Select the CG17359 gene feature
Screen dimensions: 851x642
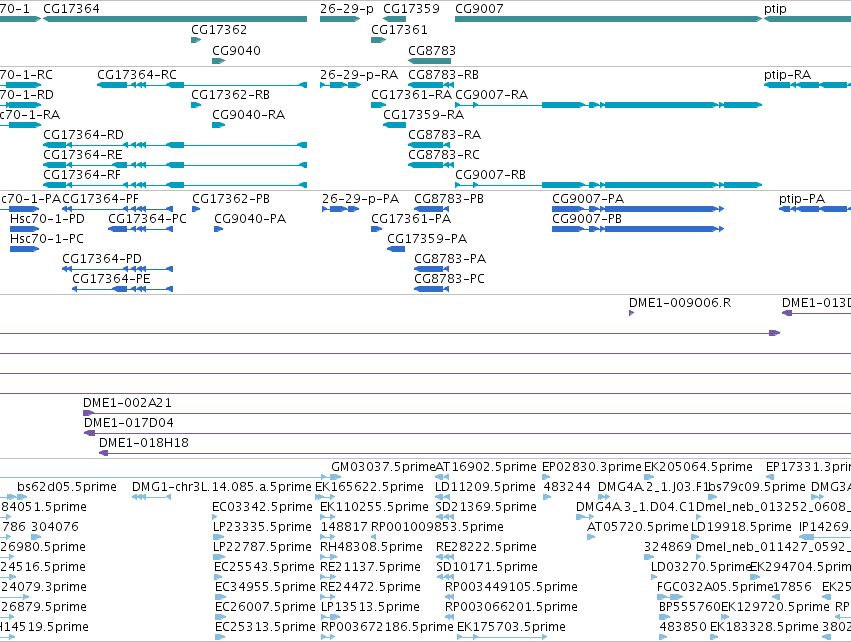[395, 19]
